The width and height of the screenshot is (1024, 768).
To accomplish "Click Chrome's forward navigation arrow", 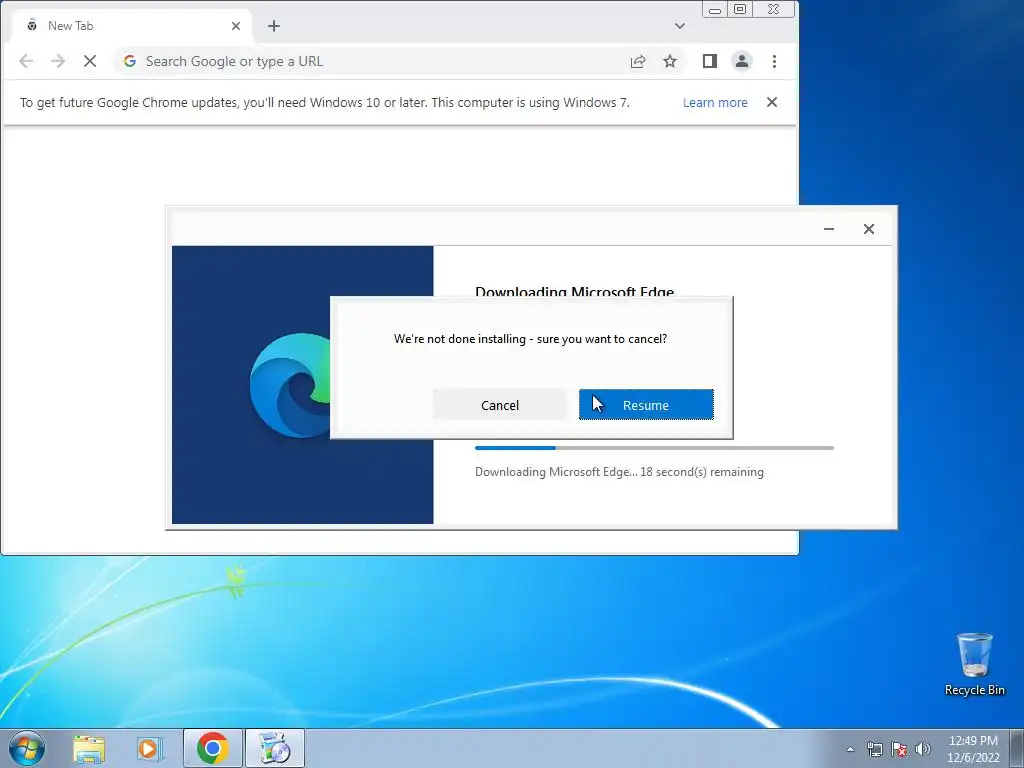I will point(58,61).
